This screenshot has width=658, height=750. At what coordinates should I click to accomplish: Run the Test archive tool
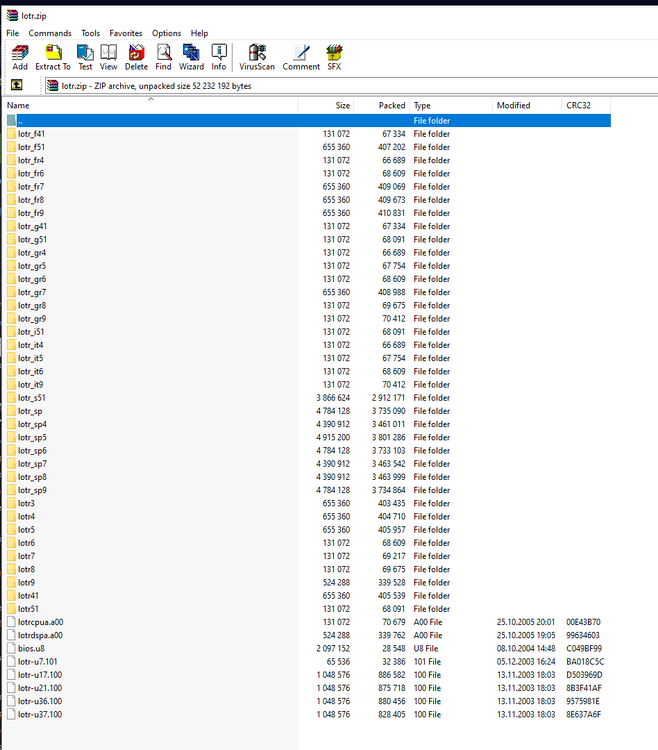pos(85,57)
